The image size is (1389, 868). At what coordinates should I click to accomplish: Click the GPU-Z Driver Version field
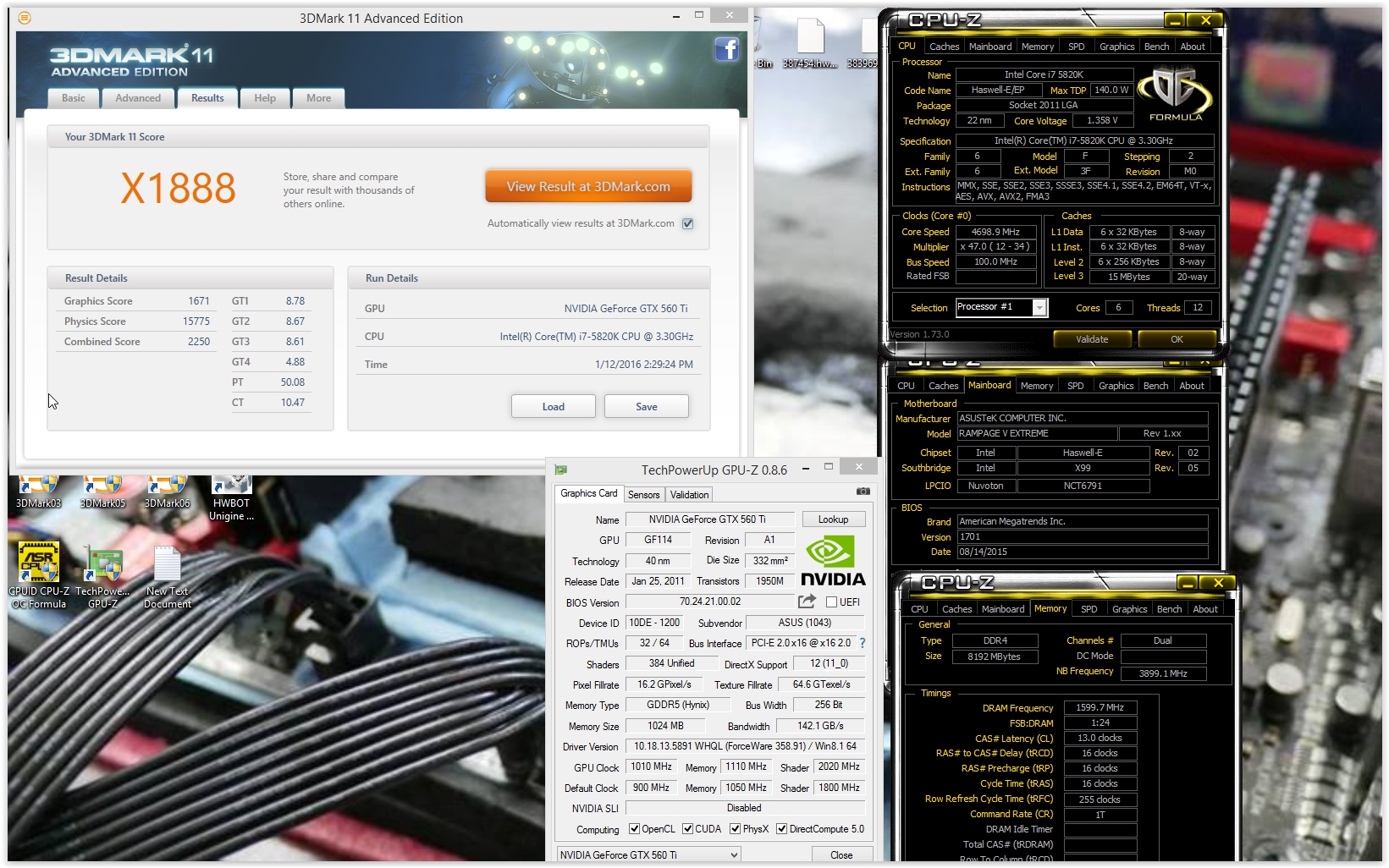tap(745, 746)
